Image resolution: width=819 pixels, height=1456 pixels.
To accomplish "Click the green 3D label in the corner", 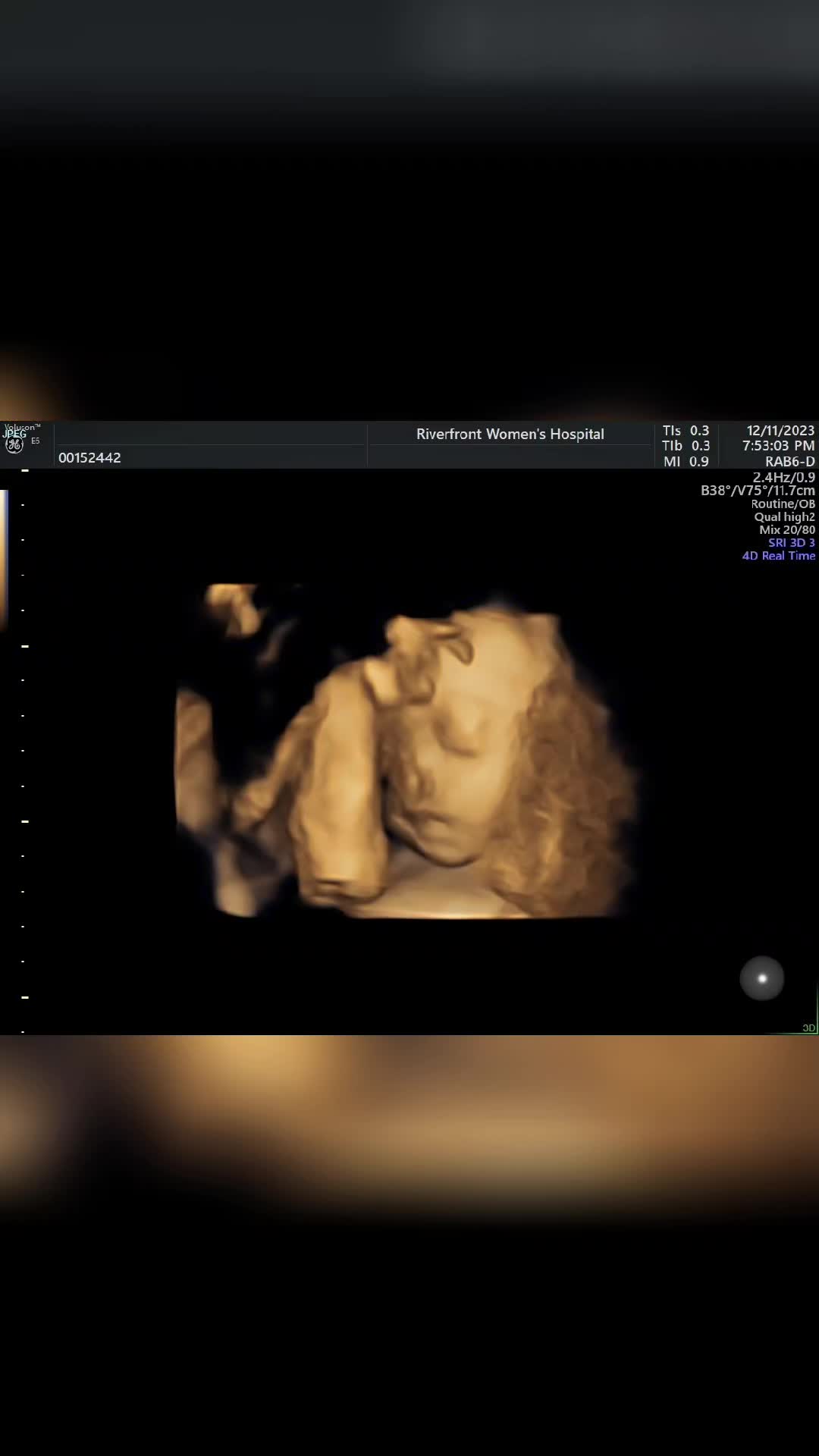I will (x=808, y=1028).
